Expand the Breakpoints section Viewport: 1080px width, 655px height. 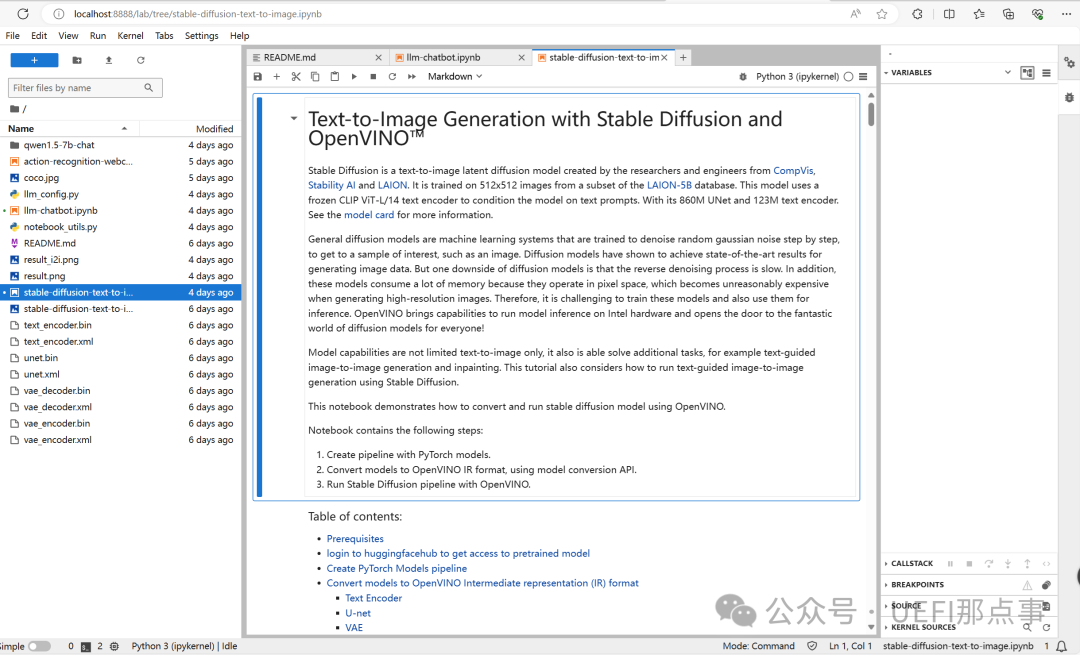click(917, 585)
